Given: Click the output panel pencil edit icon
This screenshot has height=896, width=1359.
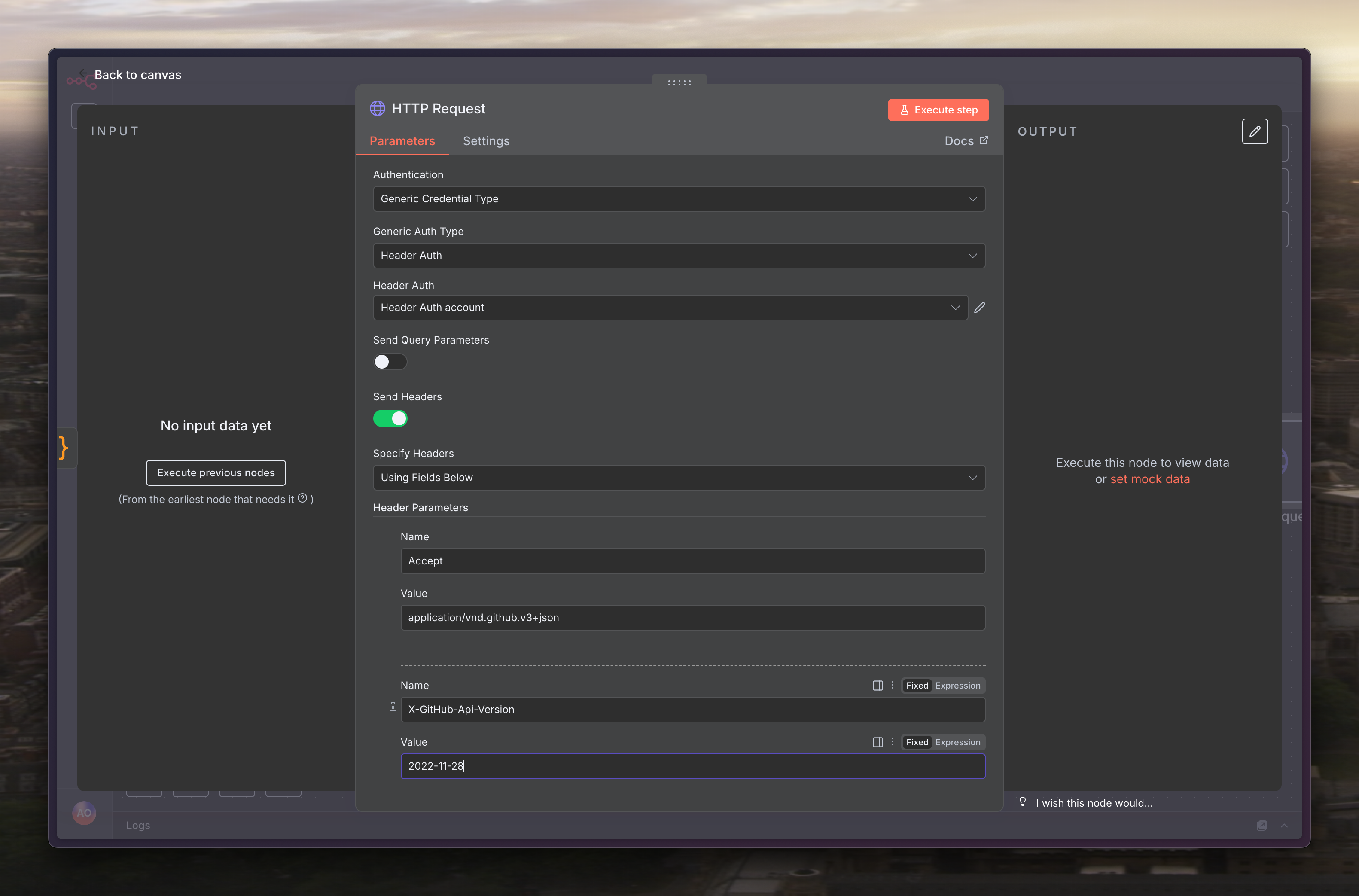Looking at the screenshot, I should pyautogui.click(x=1255, y=131).
